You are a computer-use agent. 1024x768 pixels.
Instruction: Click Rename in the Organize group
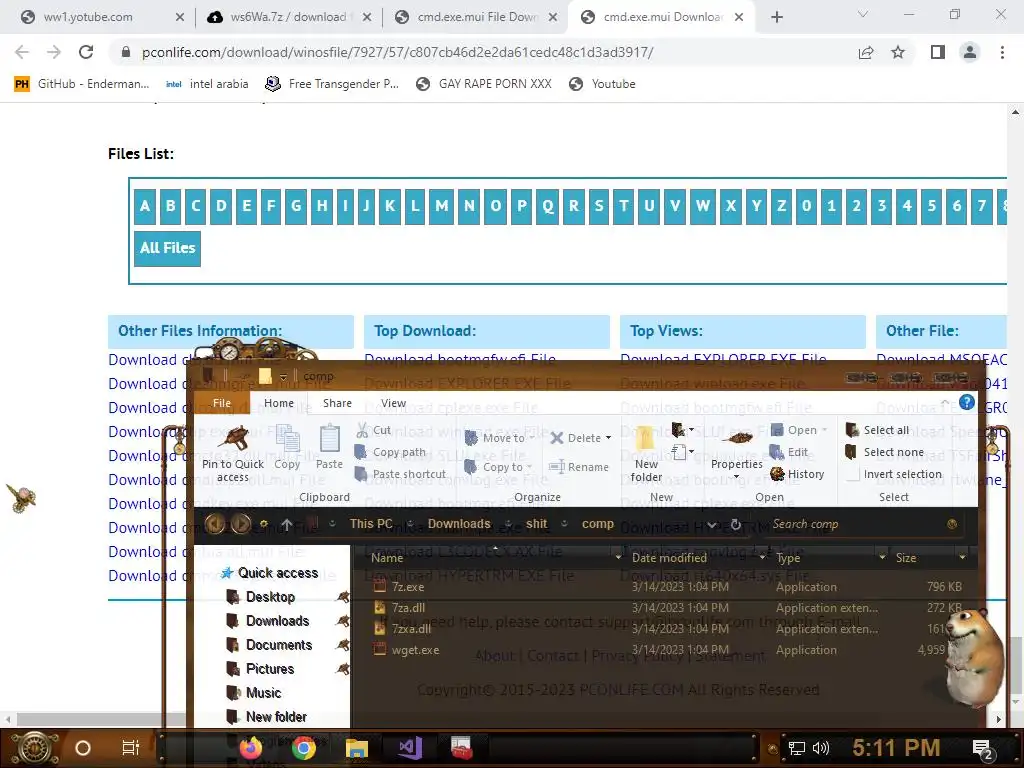click(579, 467)
